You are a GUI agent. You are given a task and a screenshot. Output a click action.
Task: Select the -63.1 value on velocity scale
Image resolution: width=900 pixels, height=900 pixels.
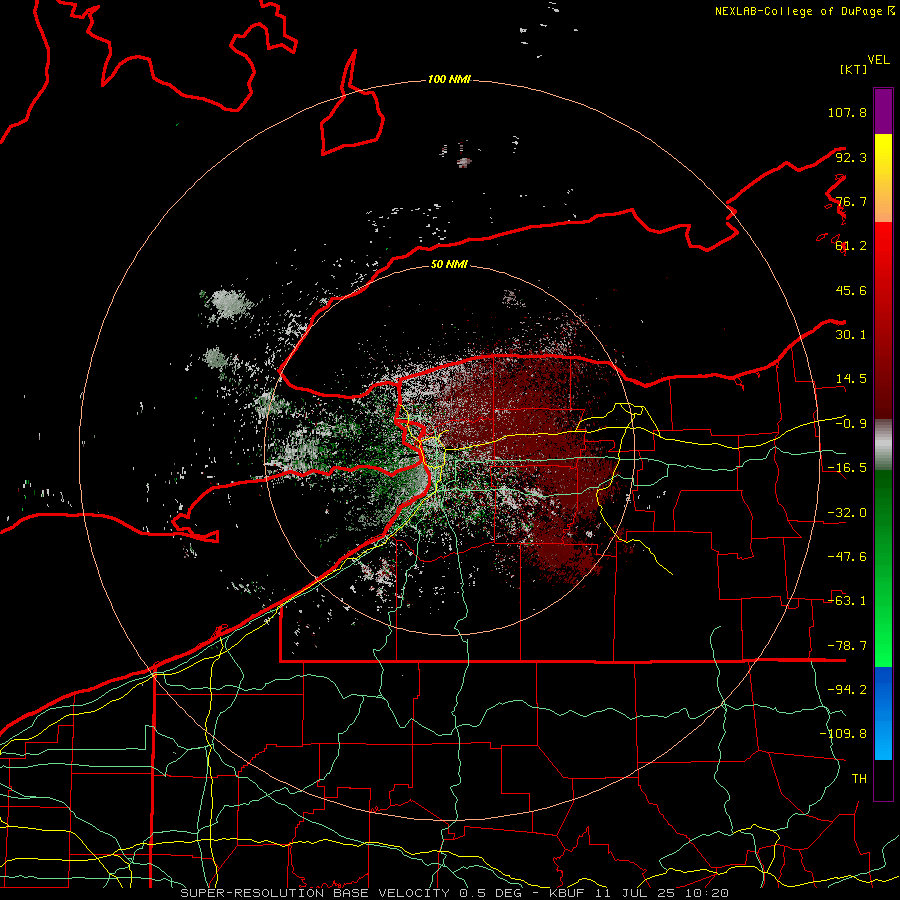(x=847, y=601)
